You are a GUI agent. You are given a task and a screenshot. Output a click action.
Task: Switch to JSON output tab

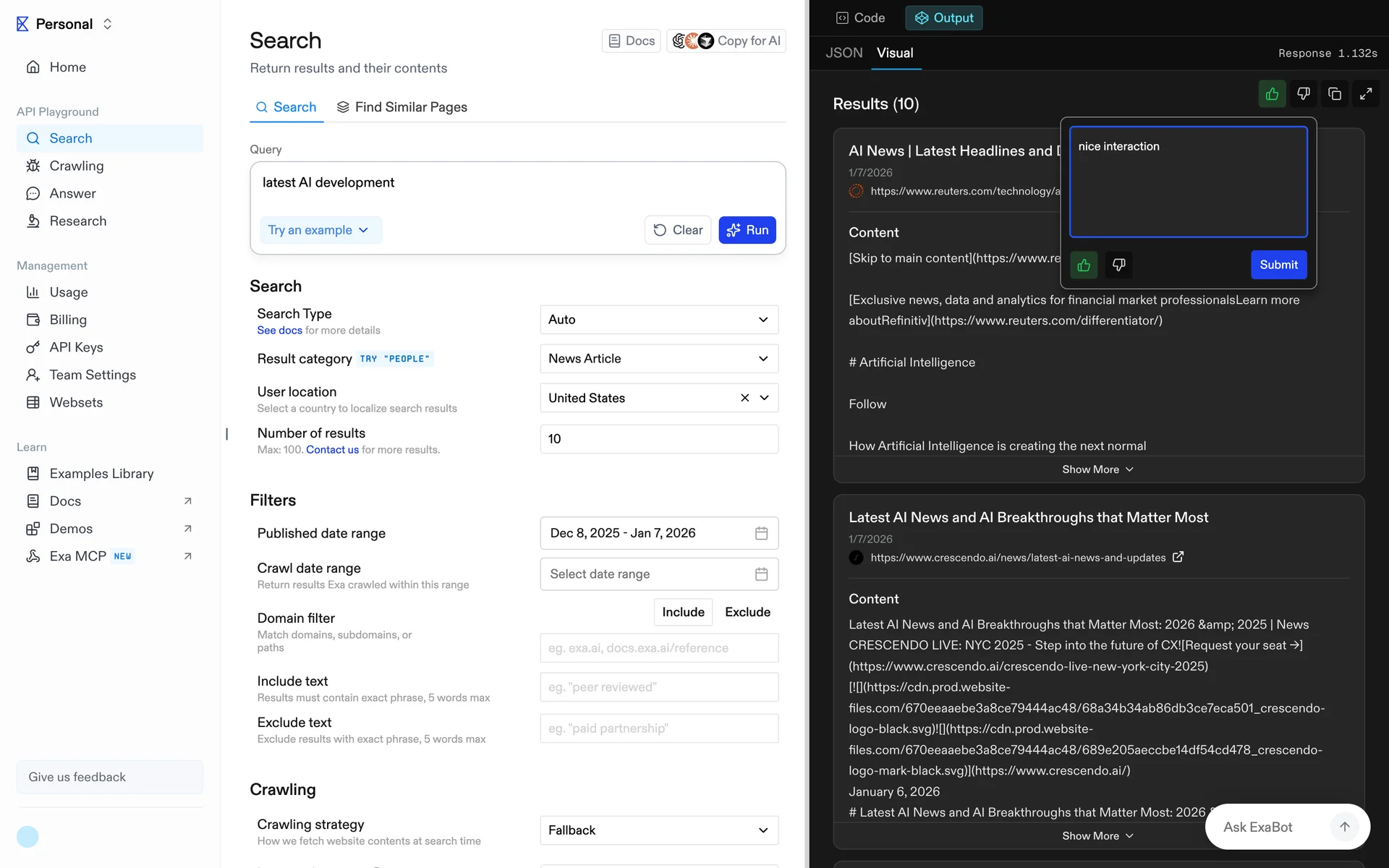[x=844, y=53]
